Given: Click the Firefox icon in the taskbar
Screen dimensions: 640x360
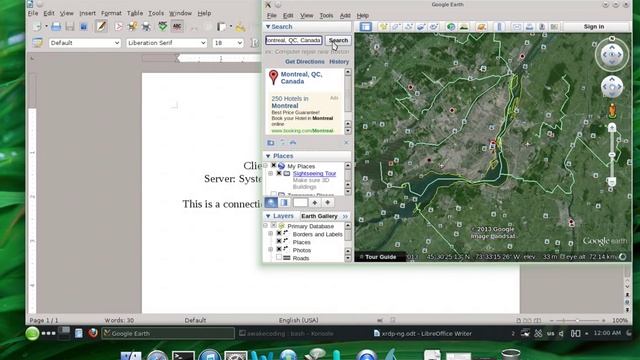Looking at the screenshot, I should point(93,333).
